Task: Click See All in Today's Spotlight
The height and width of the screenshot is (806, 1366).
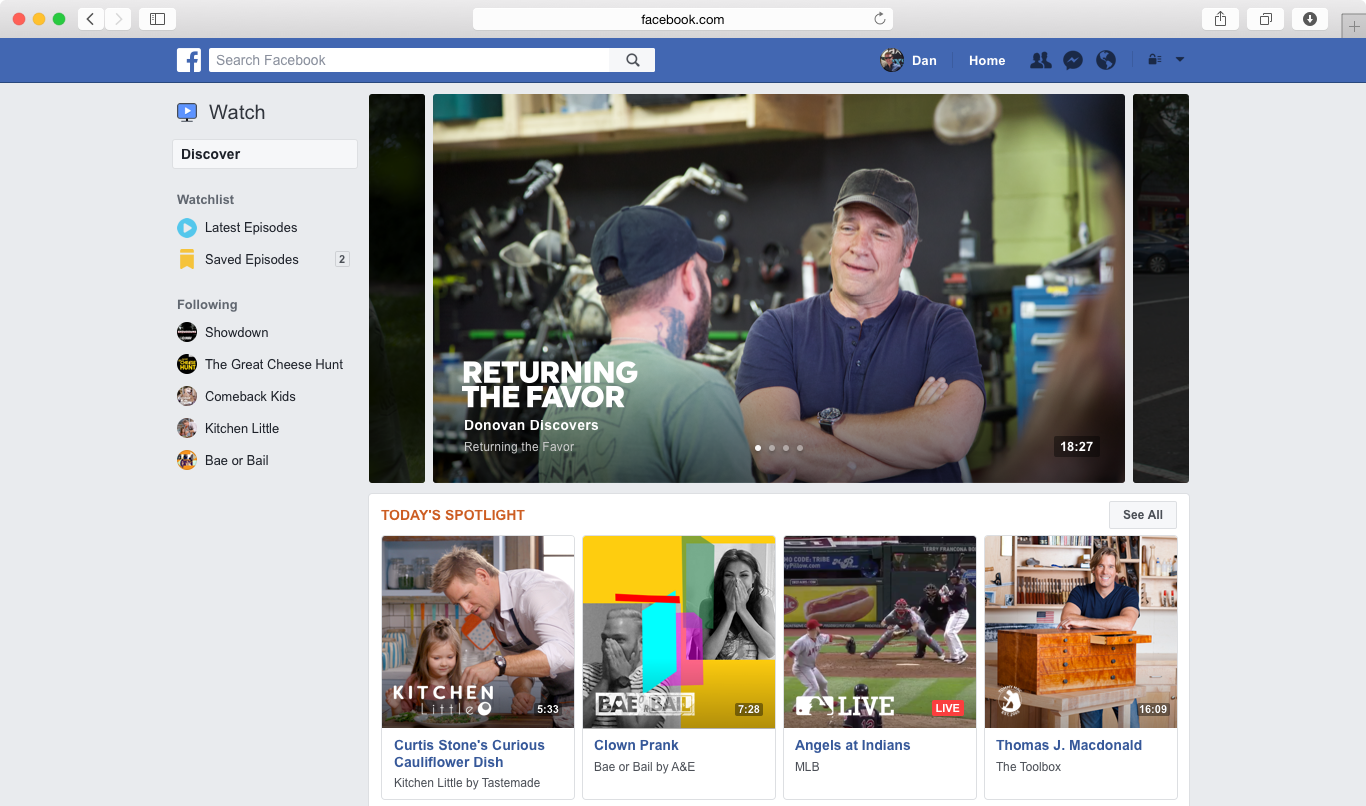Action: [x=1142, y=514]
